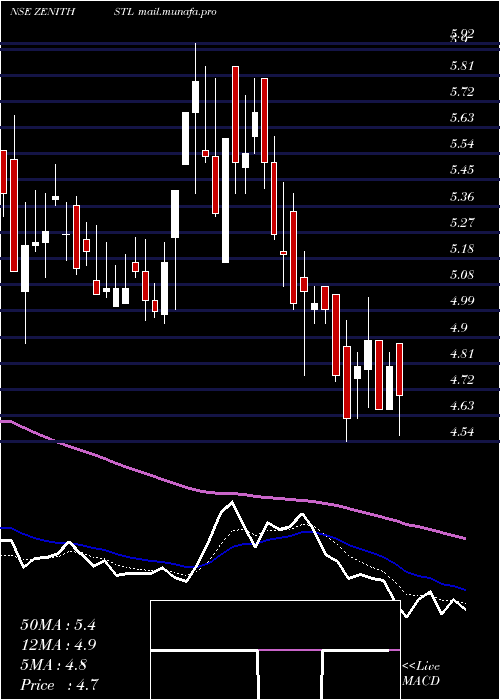The height and width of the screenshot is (700, 500).
Task: Click the '50MA : 5.4' indicator text
Action: [58, 625]
